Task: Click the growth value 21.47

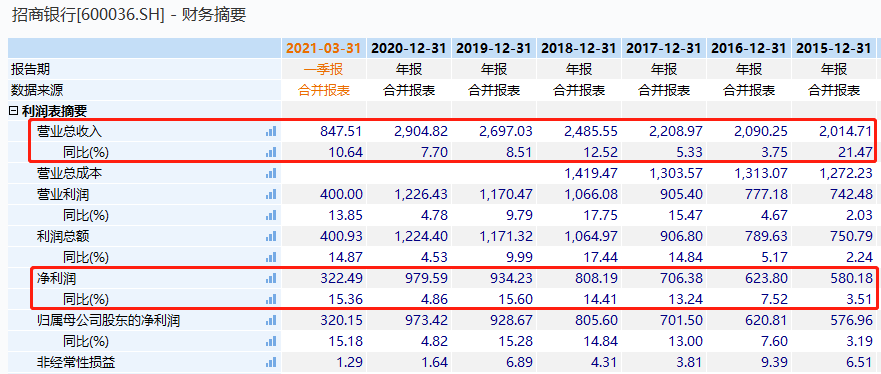Action: pyautogui.click(x=856, y=152)
